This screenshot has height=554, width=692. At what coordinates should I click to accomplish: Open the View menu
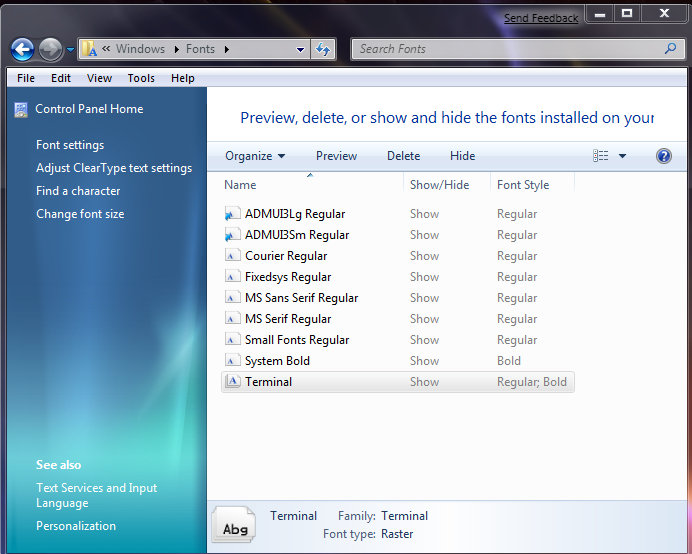[99, 78]
